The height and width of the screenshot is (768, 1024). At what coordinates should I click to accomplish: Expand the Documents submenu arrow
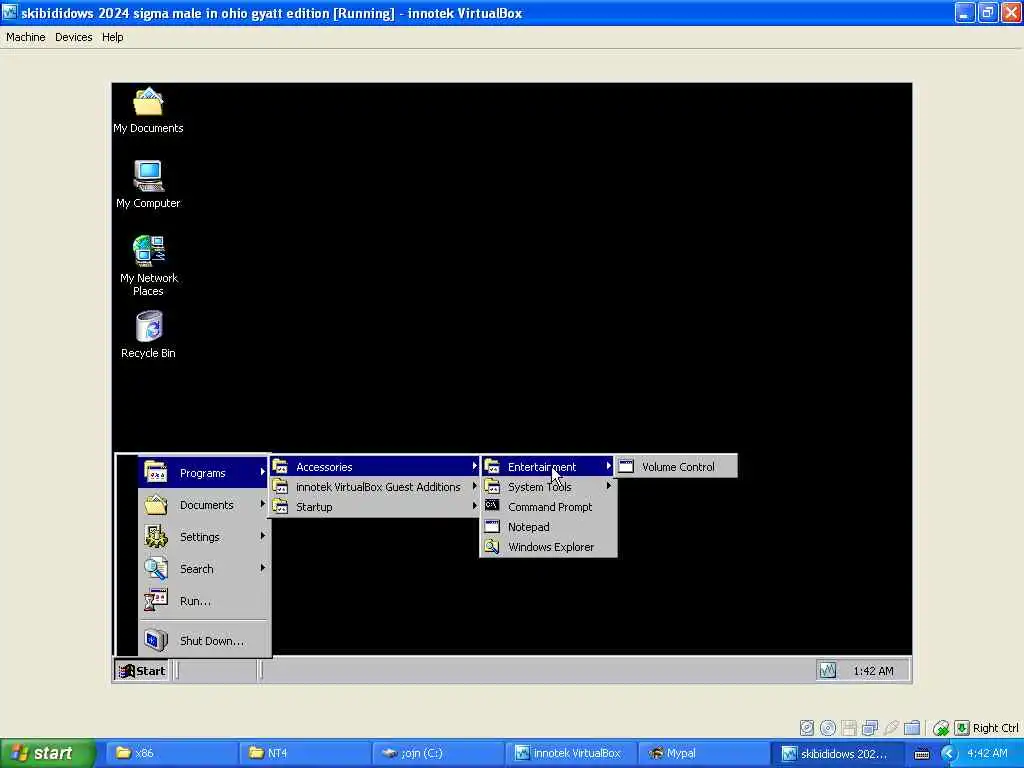[x=263, y=504]
